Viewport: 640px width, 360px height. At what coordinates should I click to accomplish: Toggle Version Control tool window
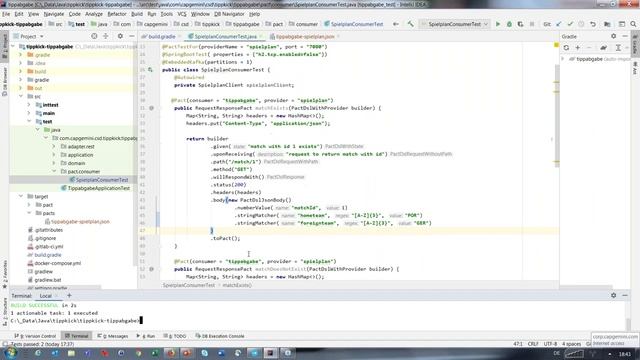click(36, 336)
